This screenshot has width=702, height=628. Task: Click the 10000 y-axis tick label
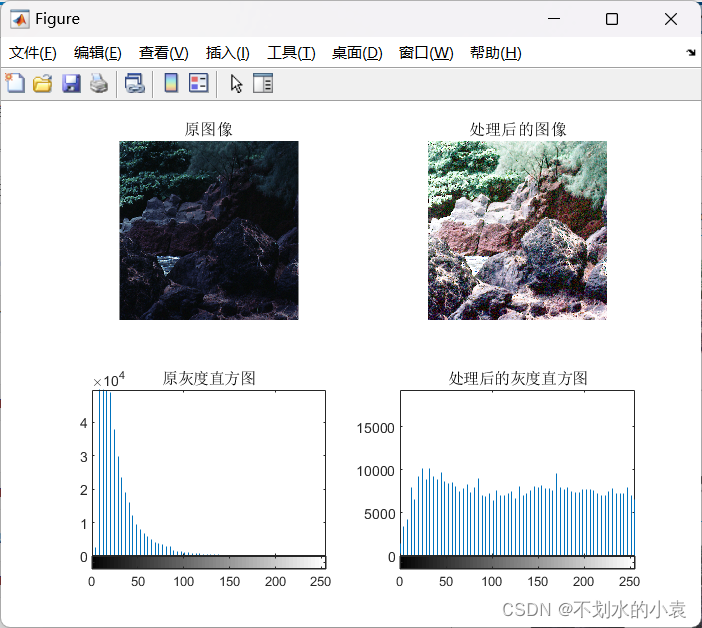[375, 471]
